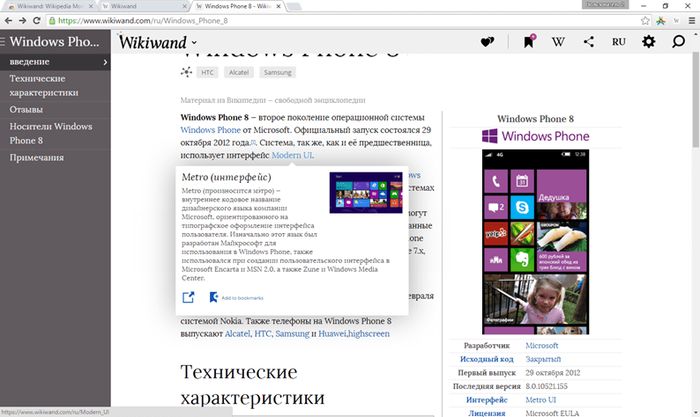Click the HTC tag below the title
700x417 pixels.
click(207, 73)
